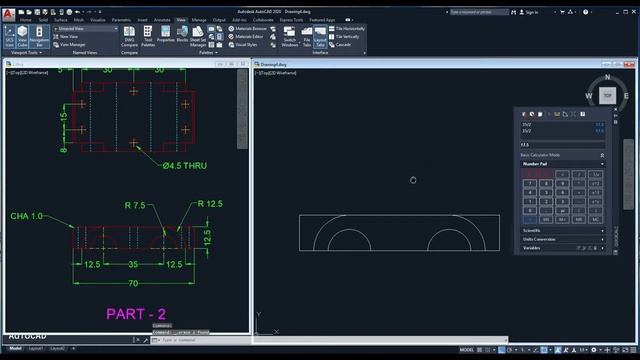Toggle the View Cube button

[x=22, y=36]
